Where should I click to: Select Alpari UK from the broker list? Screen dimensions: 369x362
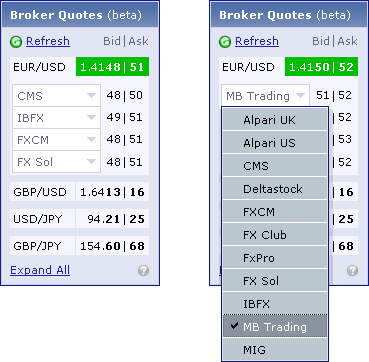coord(275,120)
